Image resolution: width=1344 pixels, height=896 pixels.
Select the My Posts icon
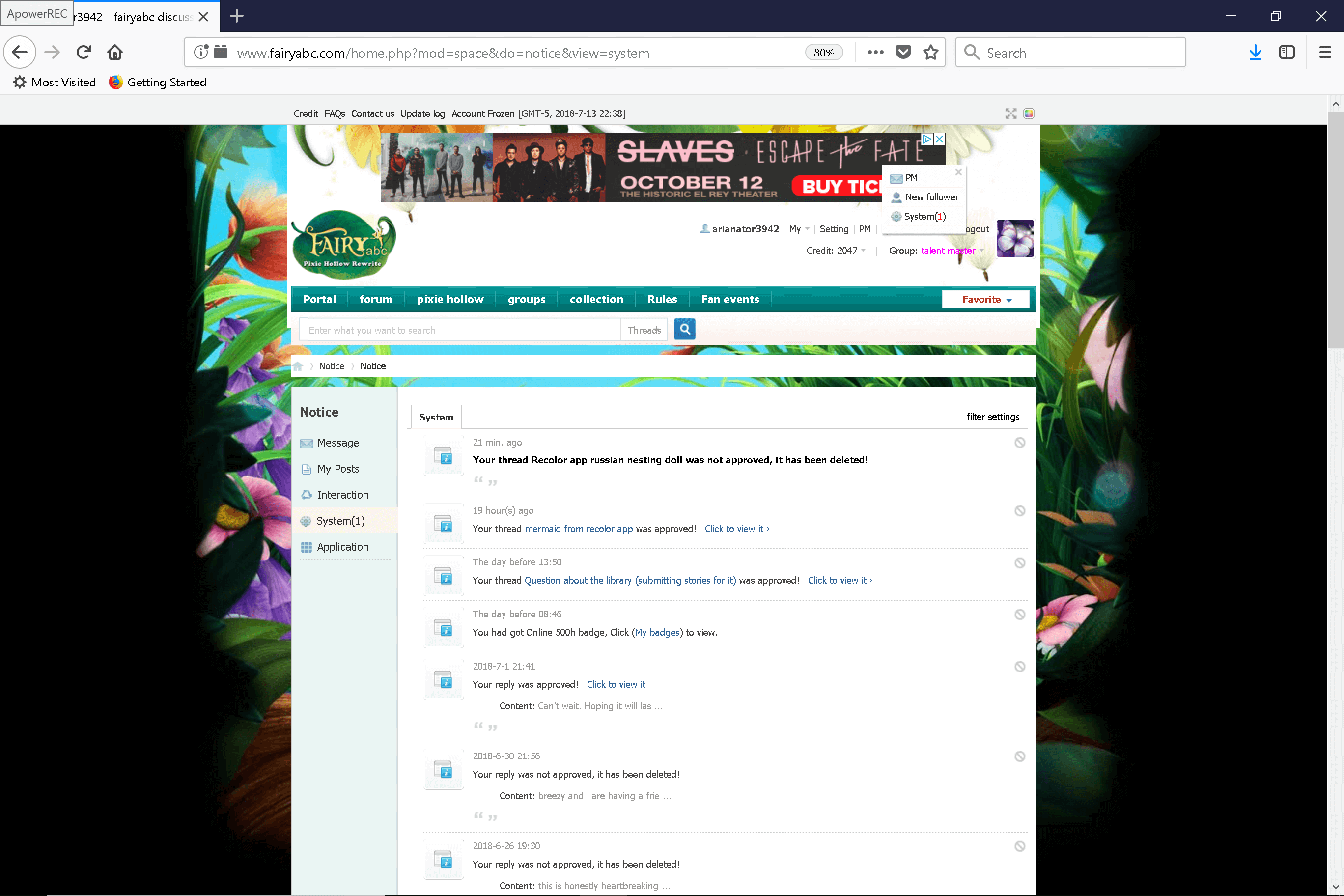[x=308, y=469]
